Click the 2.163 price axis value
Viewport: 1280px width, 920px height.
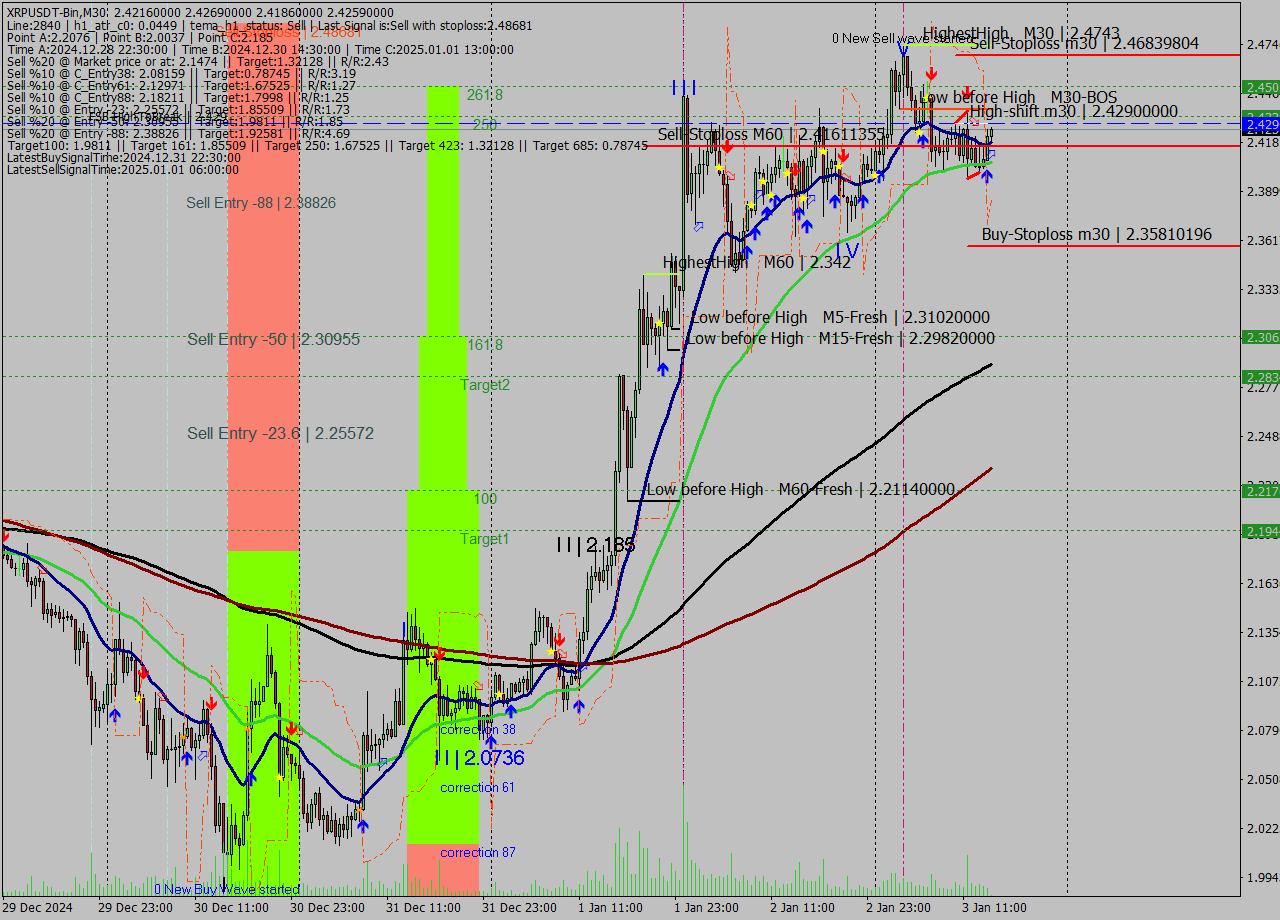pyautogui.click(x=1262, y=584)
